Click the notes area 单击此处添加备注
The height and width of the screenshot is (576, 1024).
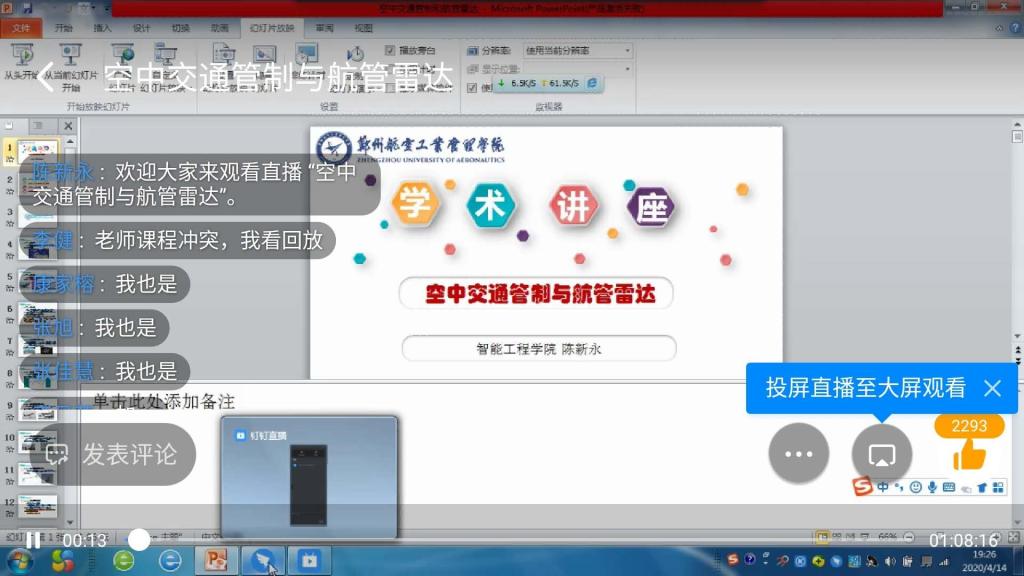pos(163,401)
